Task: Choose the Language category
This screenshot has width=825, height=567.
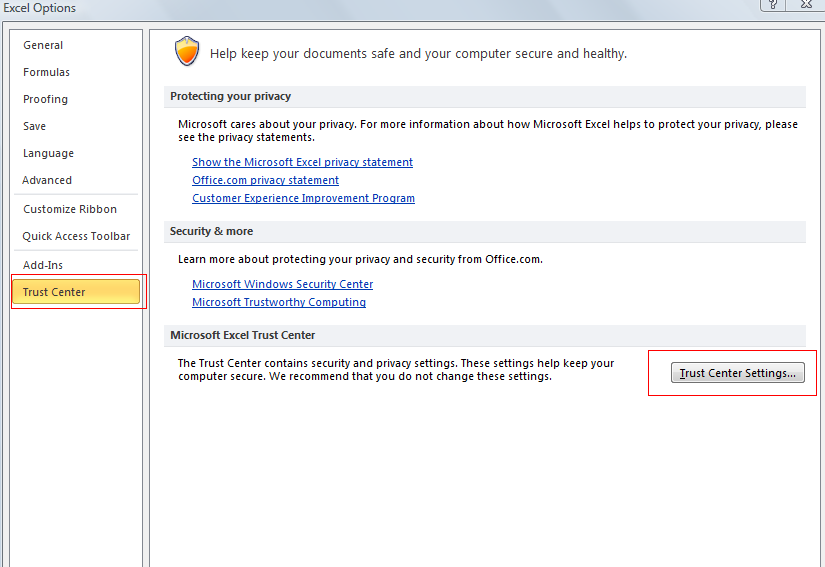Action: pos(48,154)
